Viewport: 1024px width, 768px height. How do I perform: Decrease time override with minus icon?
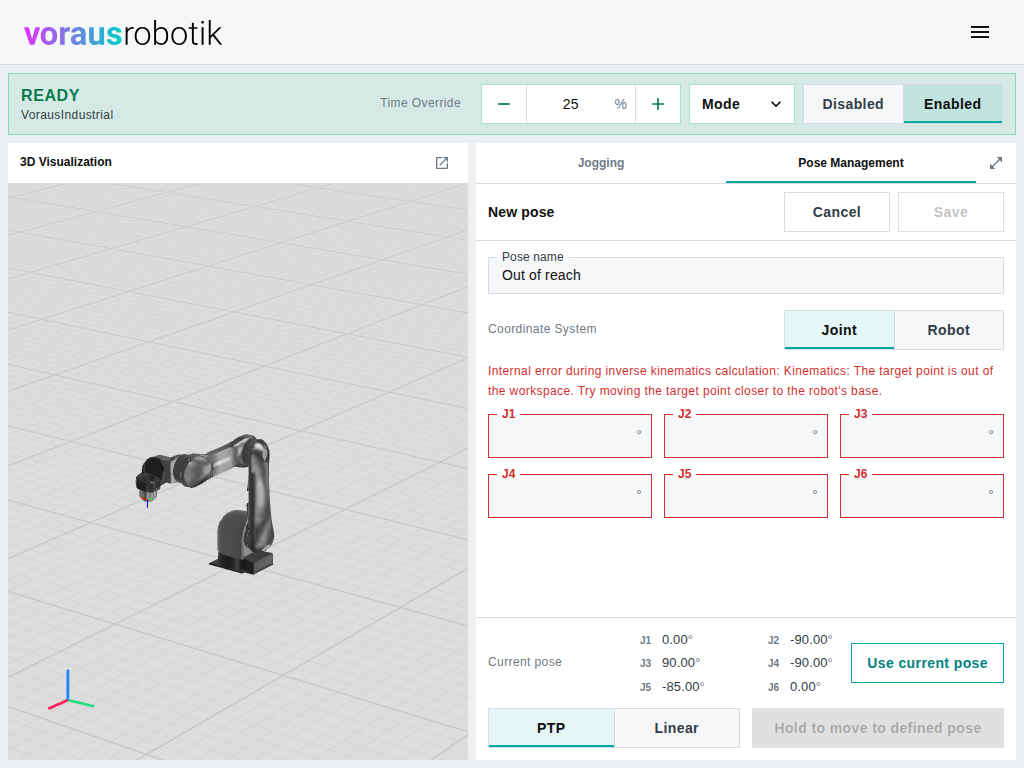point(504,104)
